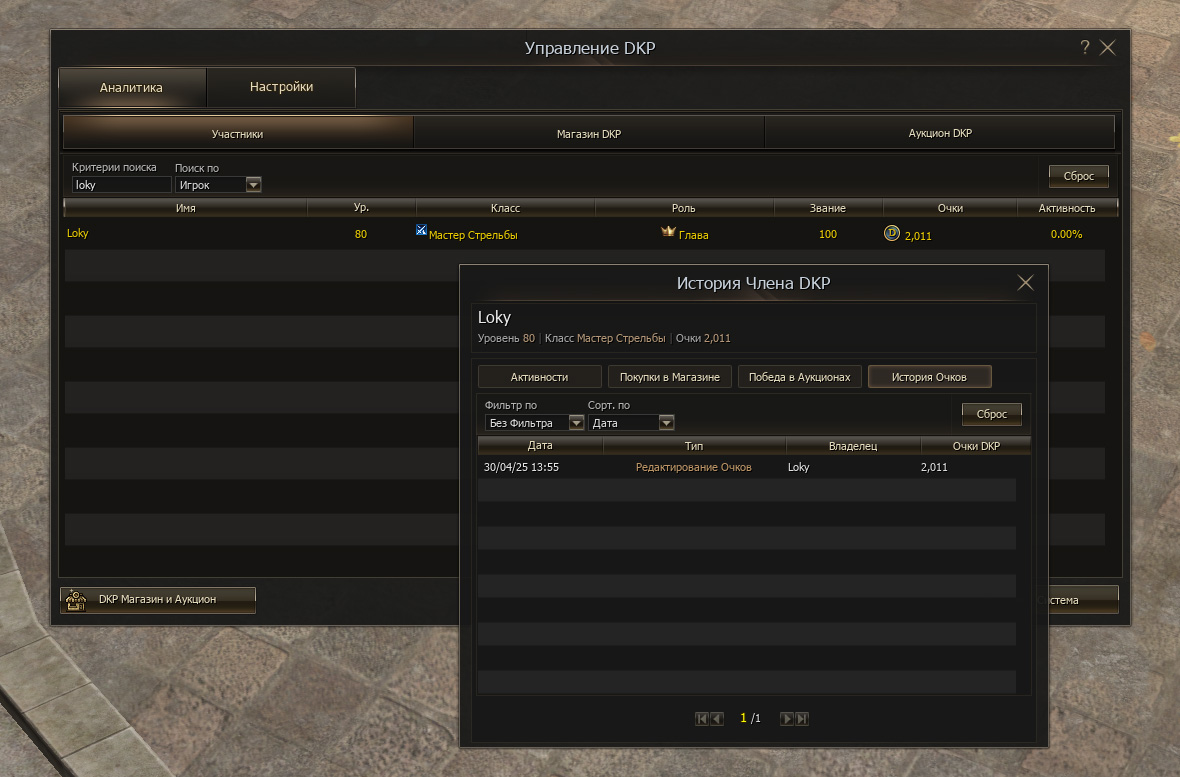Click the crown icon next to Глава
This screenshot has width=1180, height=777.
tap(668, 233)
